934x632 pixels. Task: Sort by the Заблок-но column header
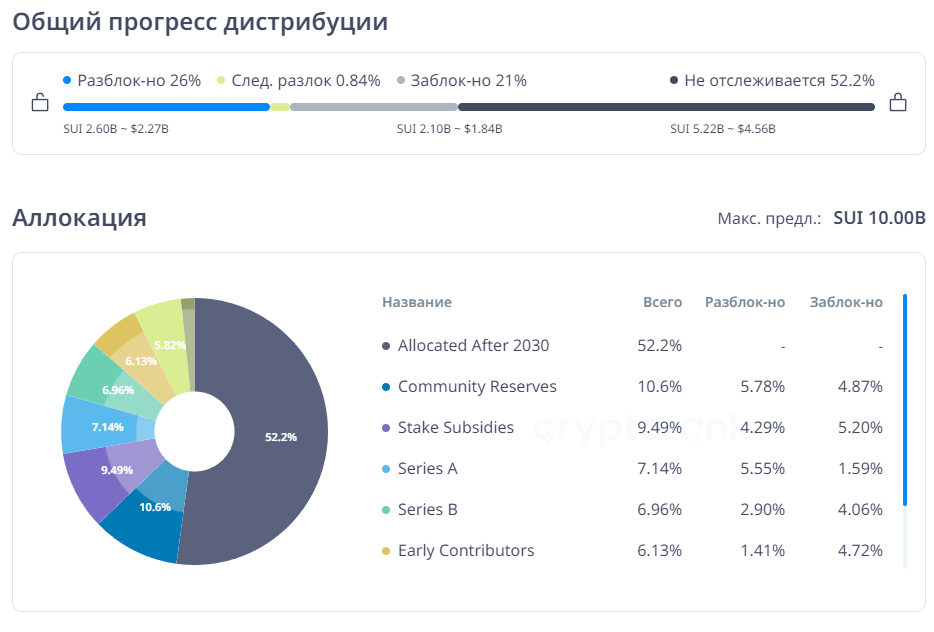coord(846,302)
